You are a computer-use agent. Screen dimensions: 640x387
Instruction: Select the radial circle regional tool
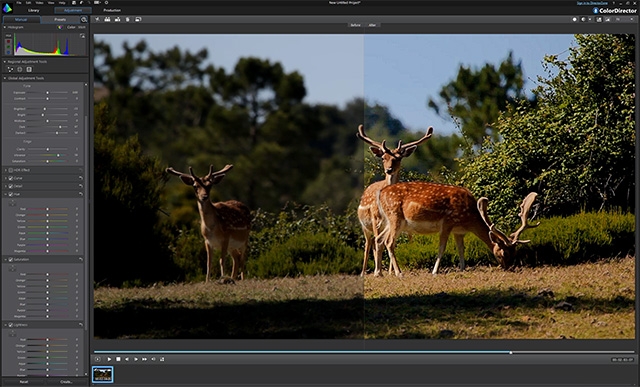click(x=20, y=69)
